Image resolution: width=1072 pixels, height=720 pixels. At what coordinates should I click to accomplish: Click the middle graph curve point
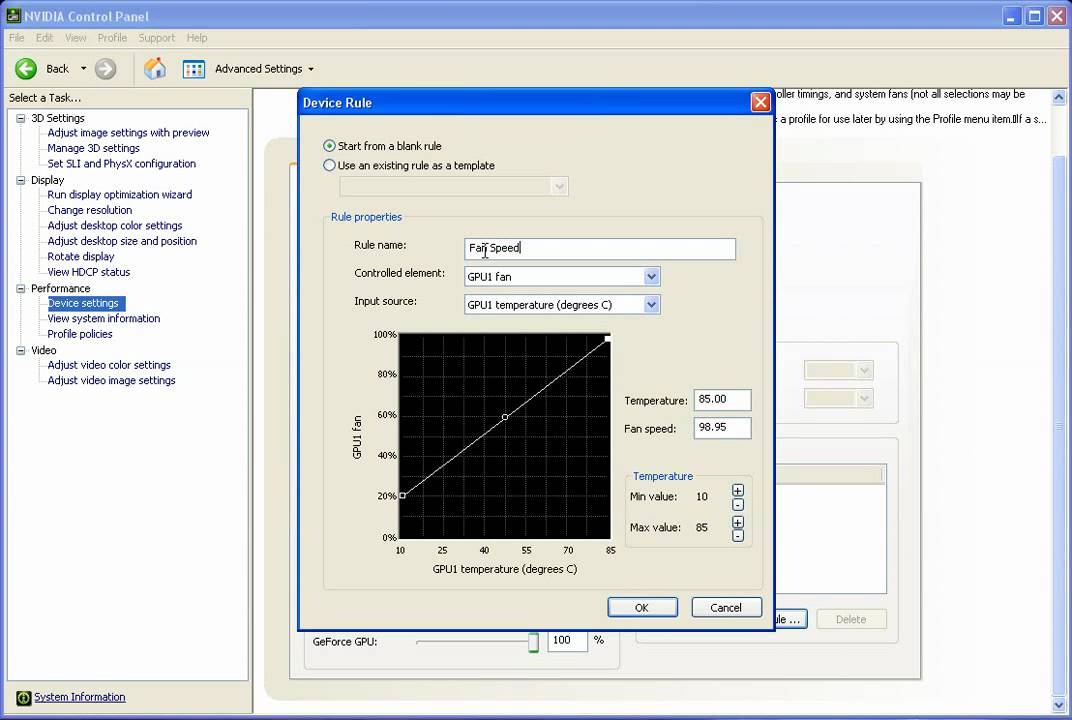coord(505,416)
